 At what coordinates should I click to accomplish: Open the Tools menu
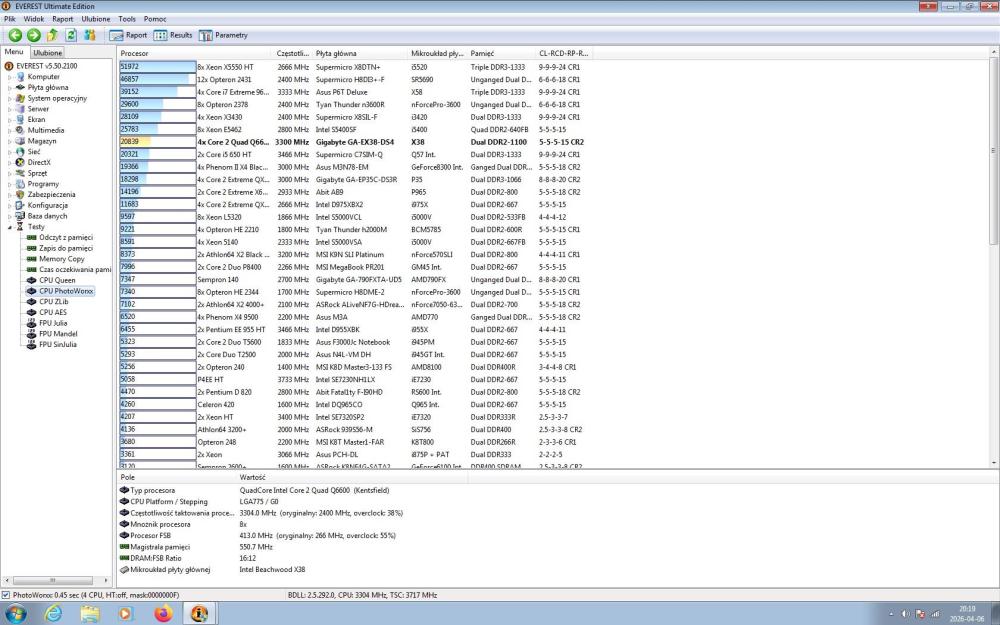(127, 19)
